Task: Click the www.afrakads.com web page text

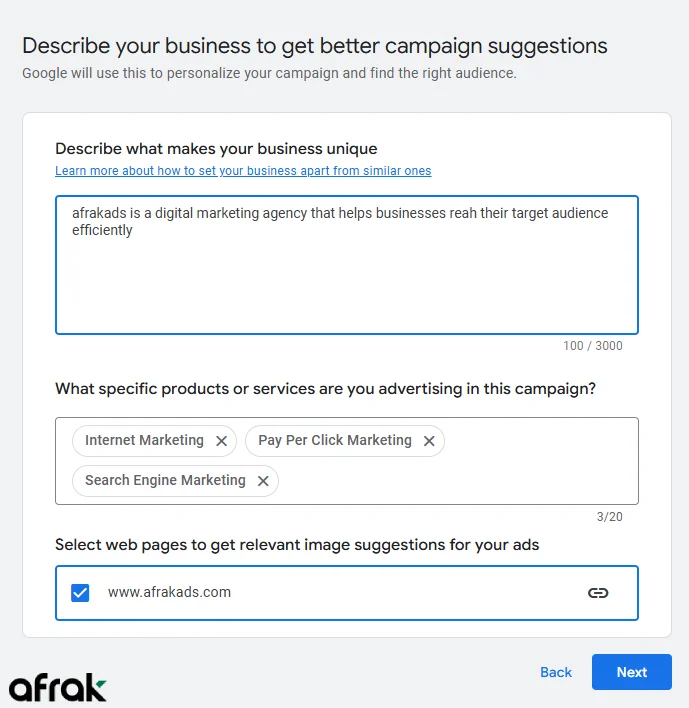Action: tap(169, 592)
